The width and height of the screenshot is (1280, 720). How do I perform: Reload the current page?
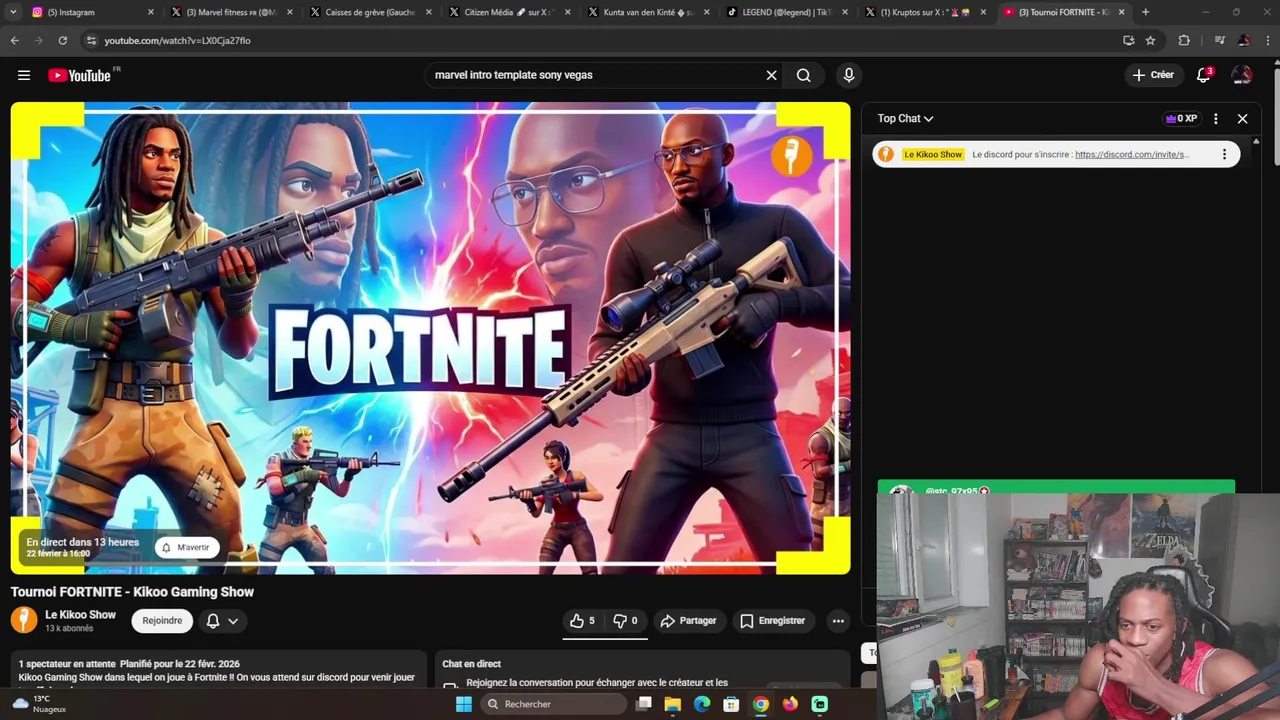[62, 40]
